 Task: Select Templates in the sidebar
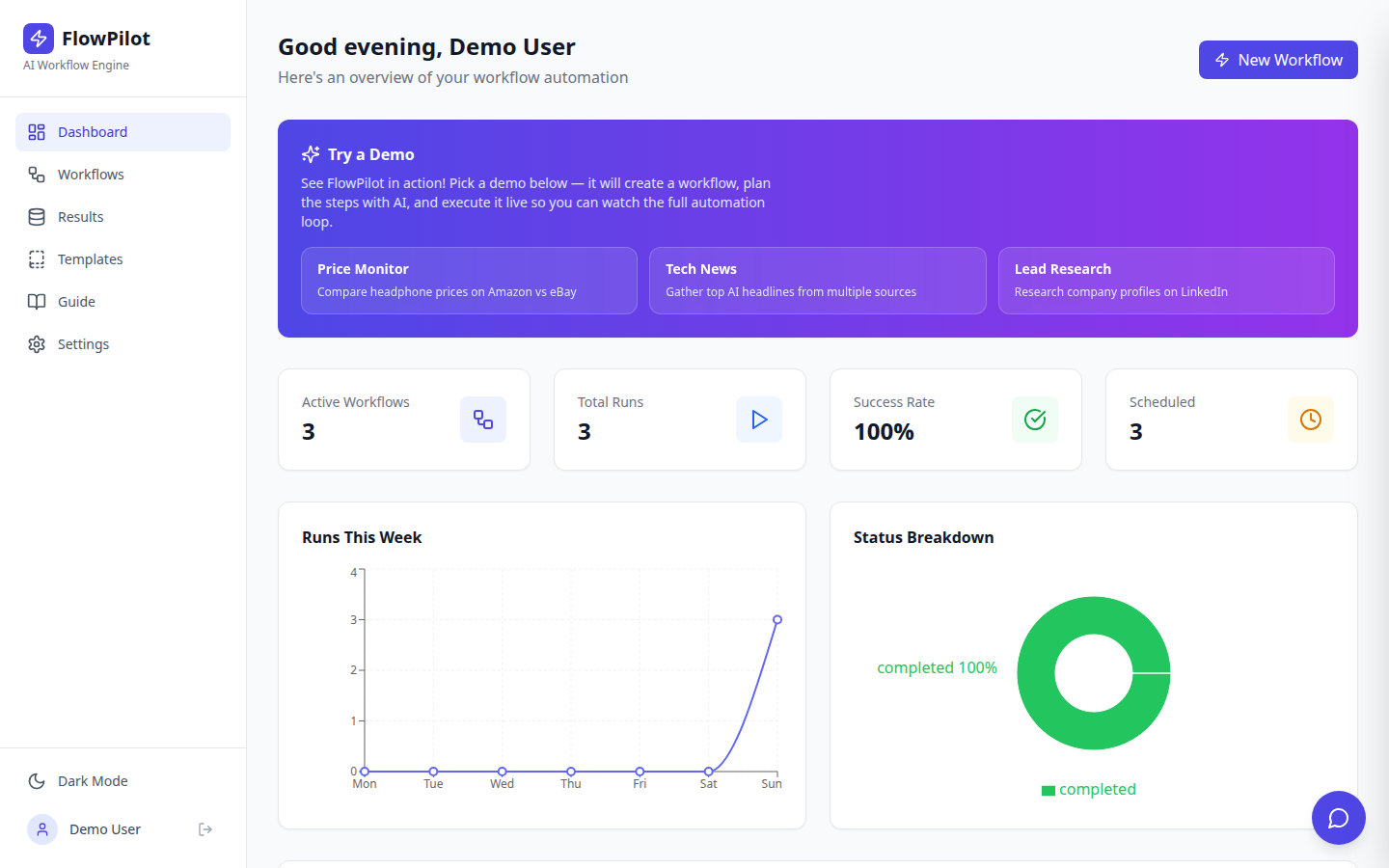tap(123, 259)
